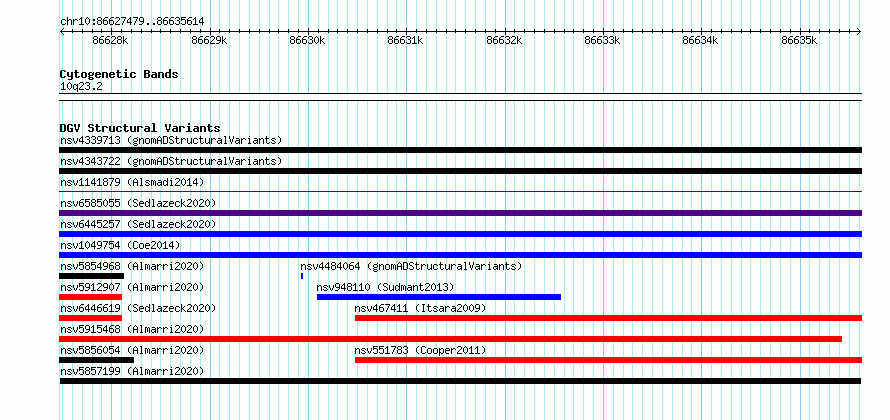This screenshot has height=420, width=890.
Task: Click the nsv1049754 (Coe2014) label
Action: (x=120, y=245)
